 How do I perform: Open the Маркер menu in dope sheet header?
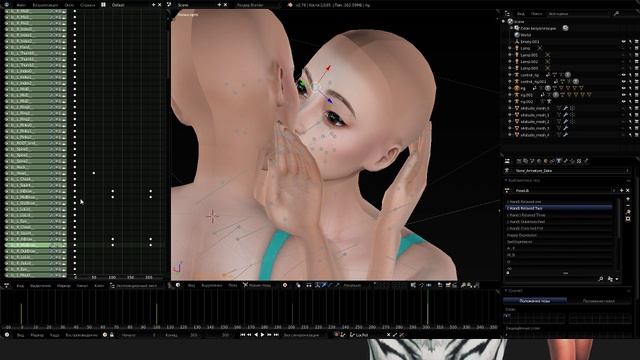64,286
